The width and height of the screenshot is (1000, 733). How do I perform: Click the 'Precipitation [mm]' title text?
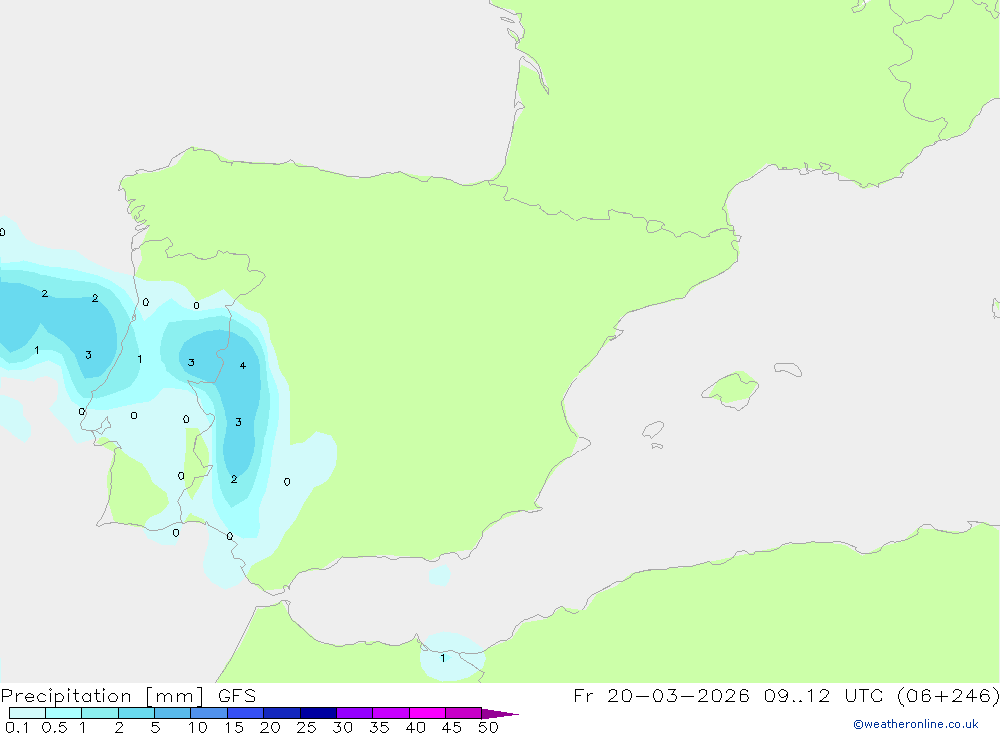[102, 696]
